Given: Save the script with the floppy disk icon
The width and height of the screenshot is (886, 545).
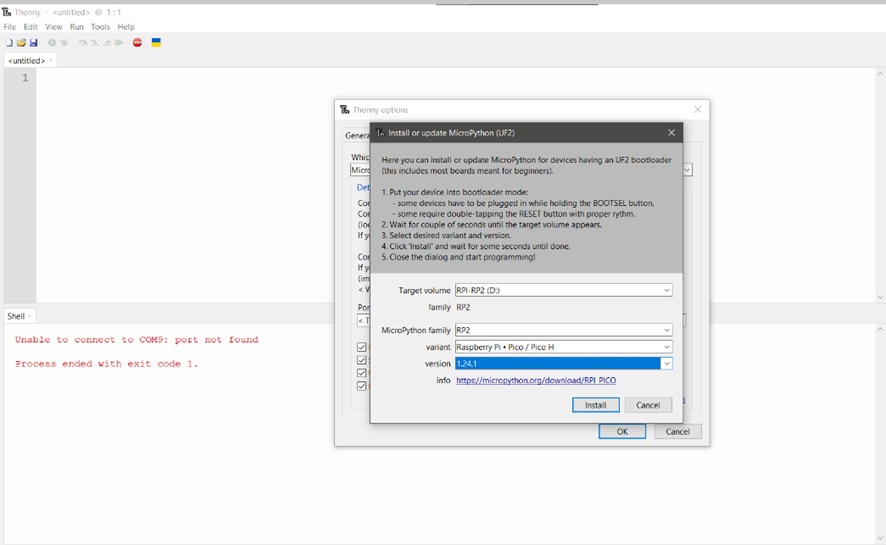Looking at the screenshot, I should [x=33, y=43].
